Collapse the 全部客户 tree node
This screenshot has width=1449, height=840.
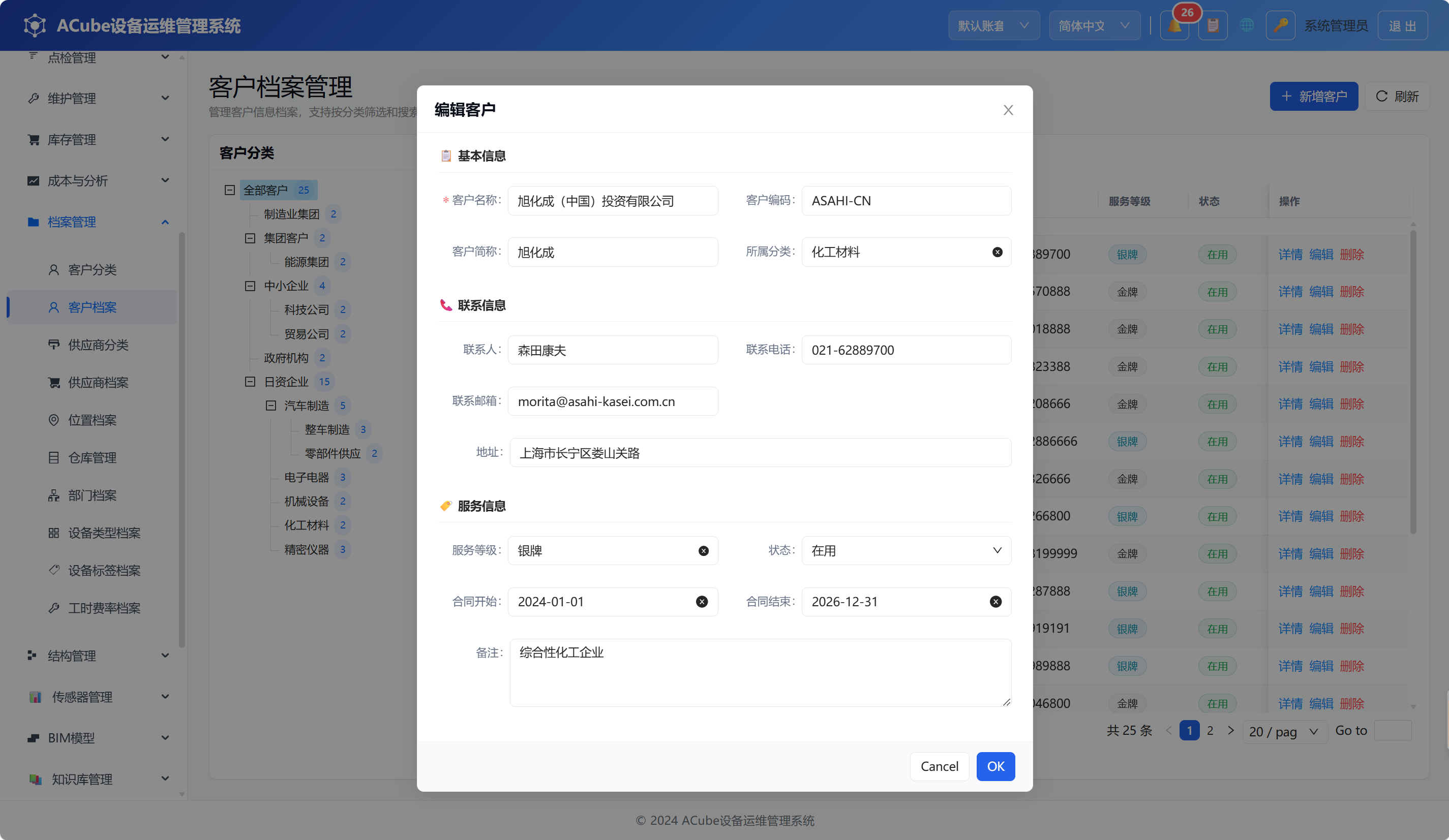(x=229, y=190)
